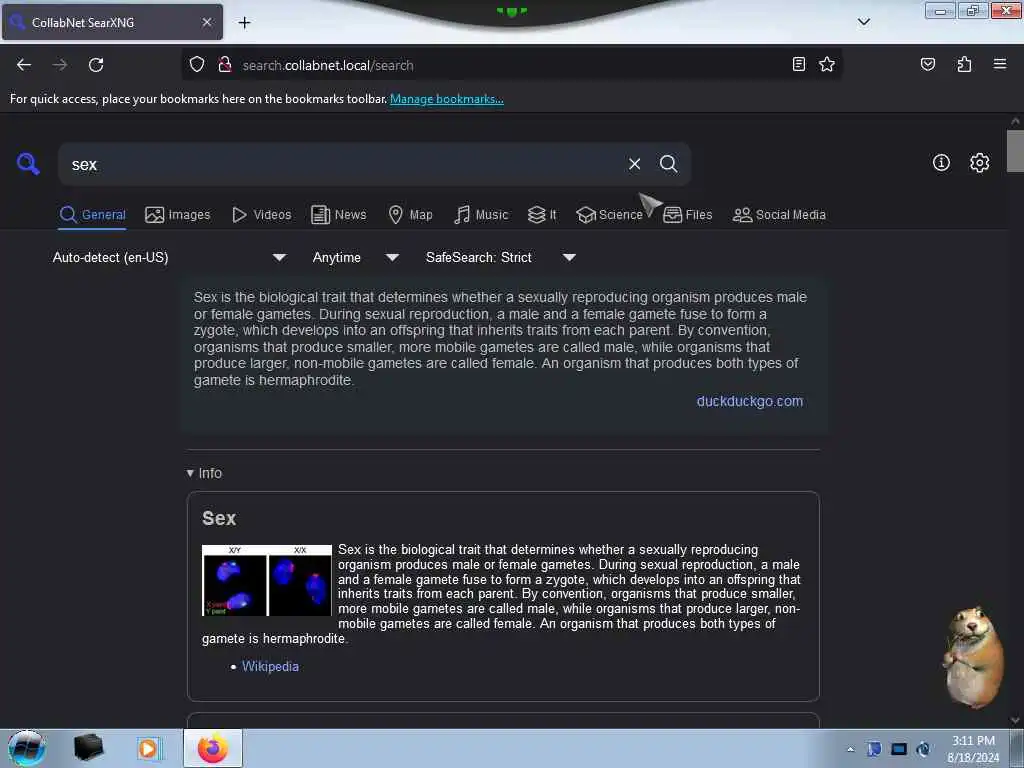The width and height of the screenshot is (1024, 768).
Task: Click Firefox taskbar icon
Action: coord(213,748)
